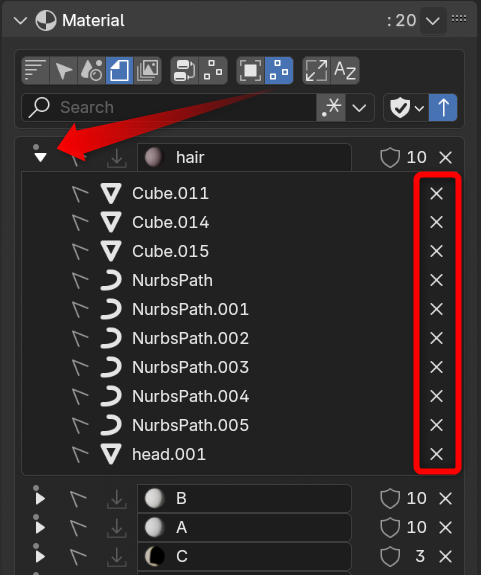Click the X on the head.001 row

click(436, 454)
